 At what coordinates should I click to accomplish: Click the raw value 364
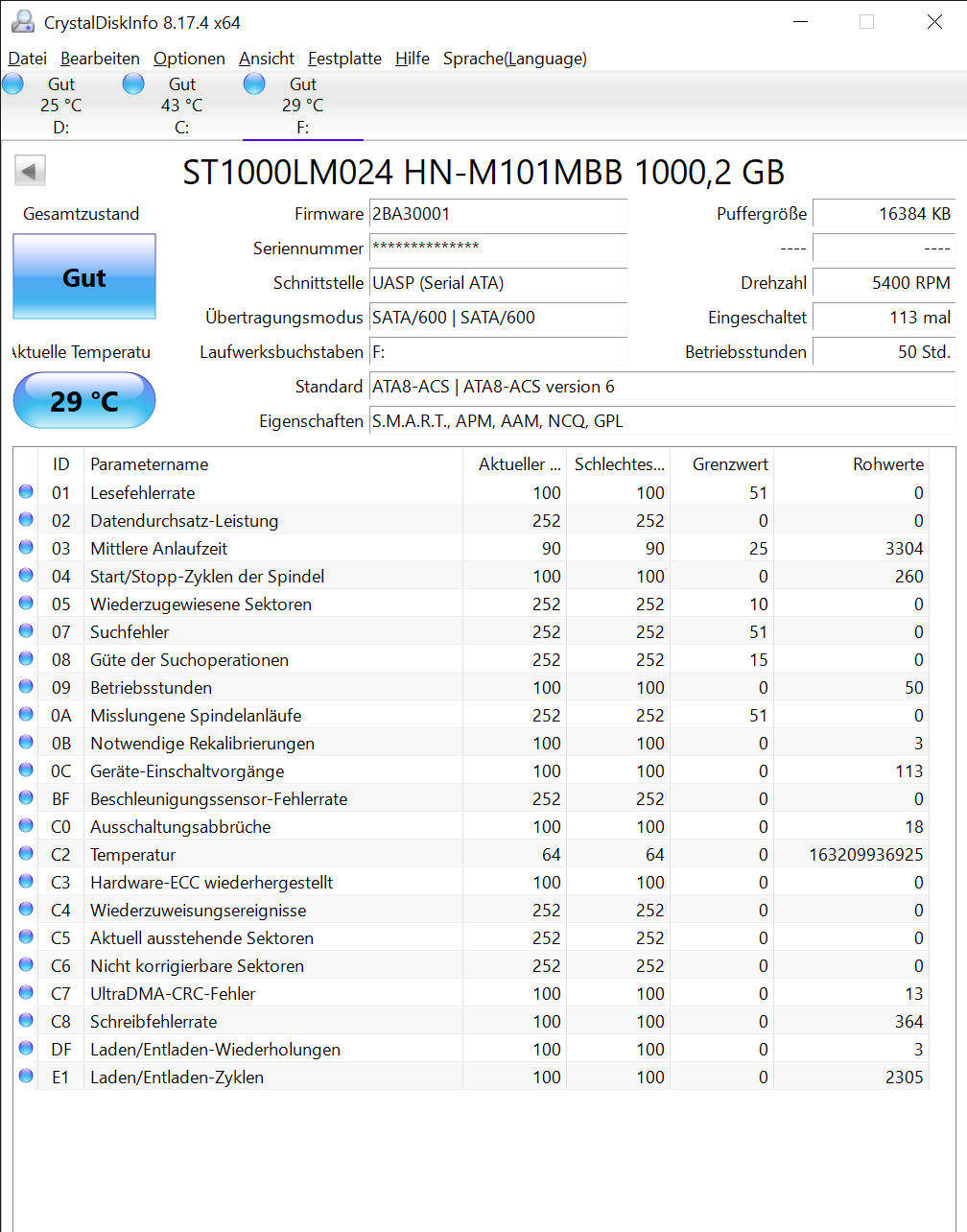tap(909, 1021)
